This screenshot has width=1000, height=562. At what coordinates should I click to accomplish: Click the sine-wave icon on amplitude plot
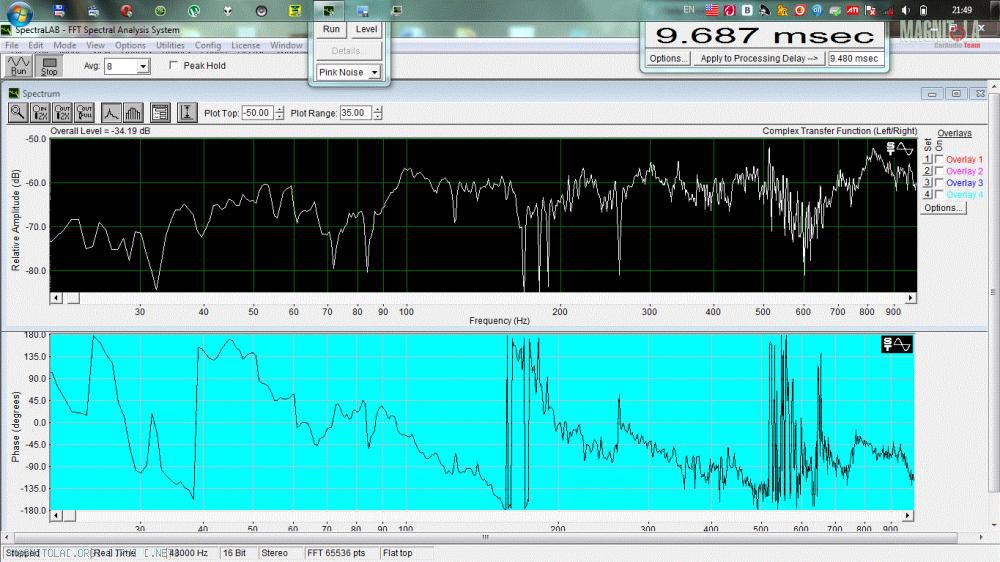tap(905, 149)
